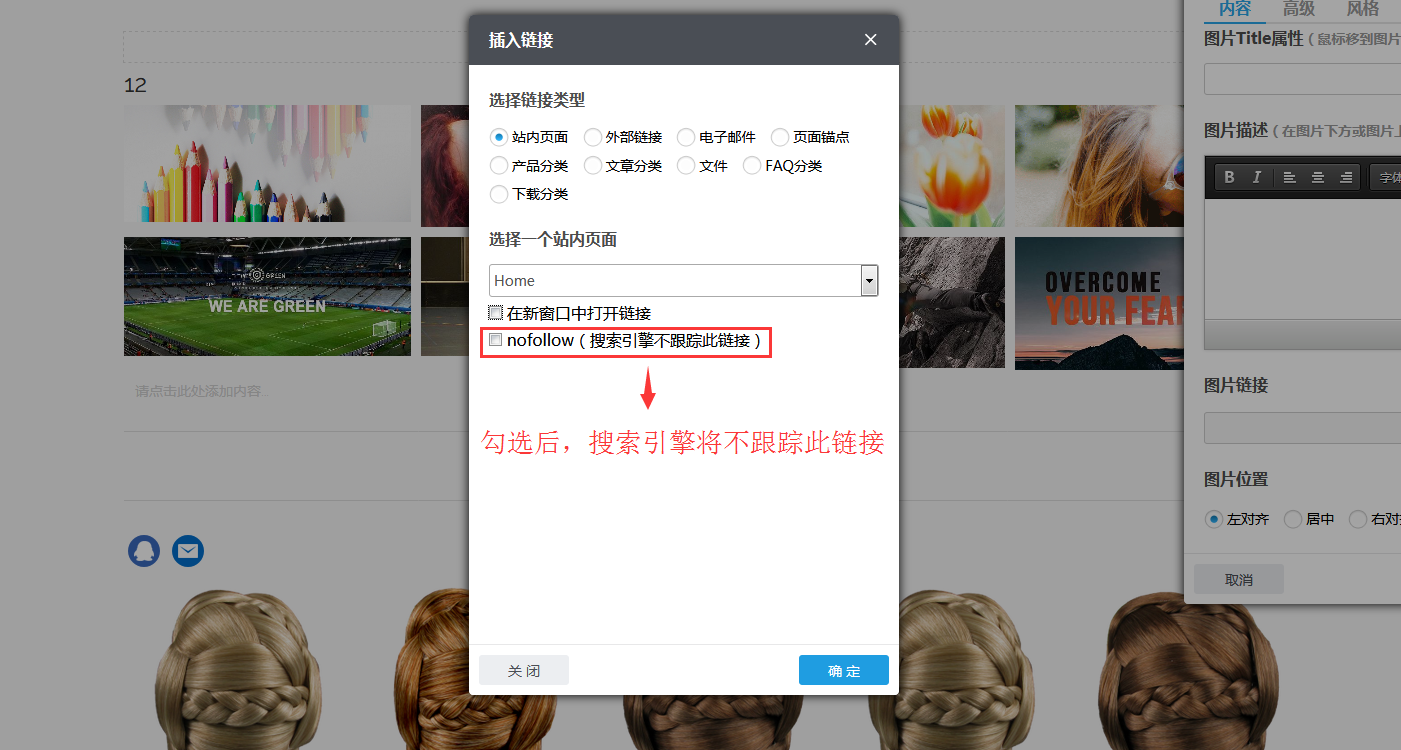
Task: Close the 插入链接 dialog with the X
Action: (x=870, y=39)
